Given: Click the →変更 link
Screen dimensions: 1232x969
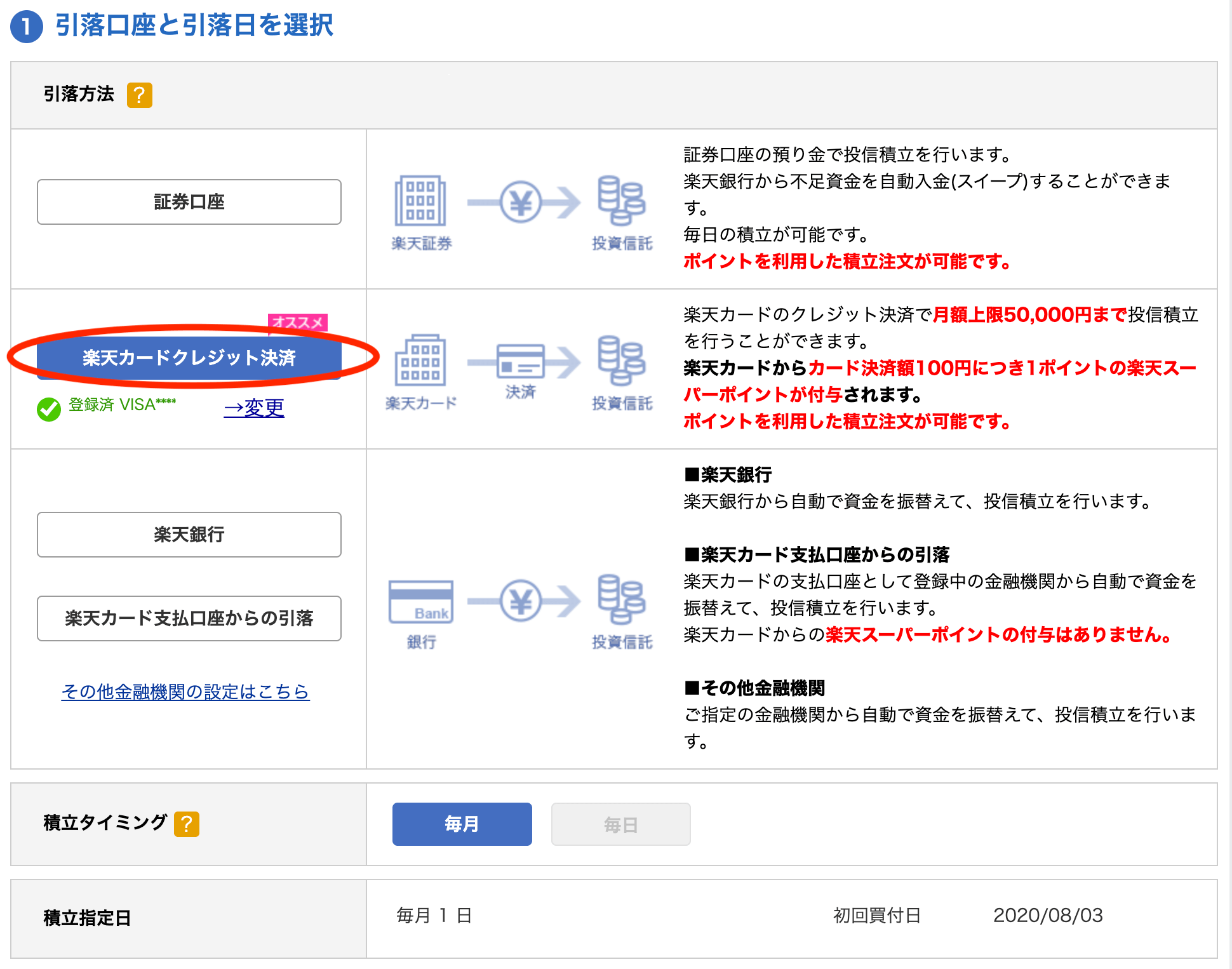Looking at the screenshot, I should (254, 408).
